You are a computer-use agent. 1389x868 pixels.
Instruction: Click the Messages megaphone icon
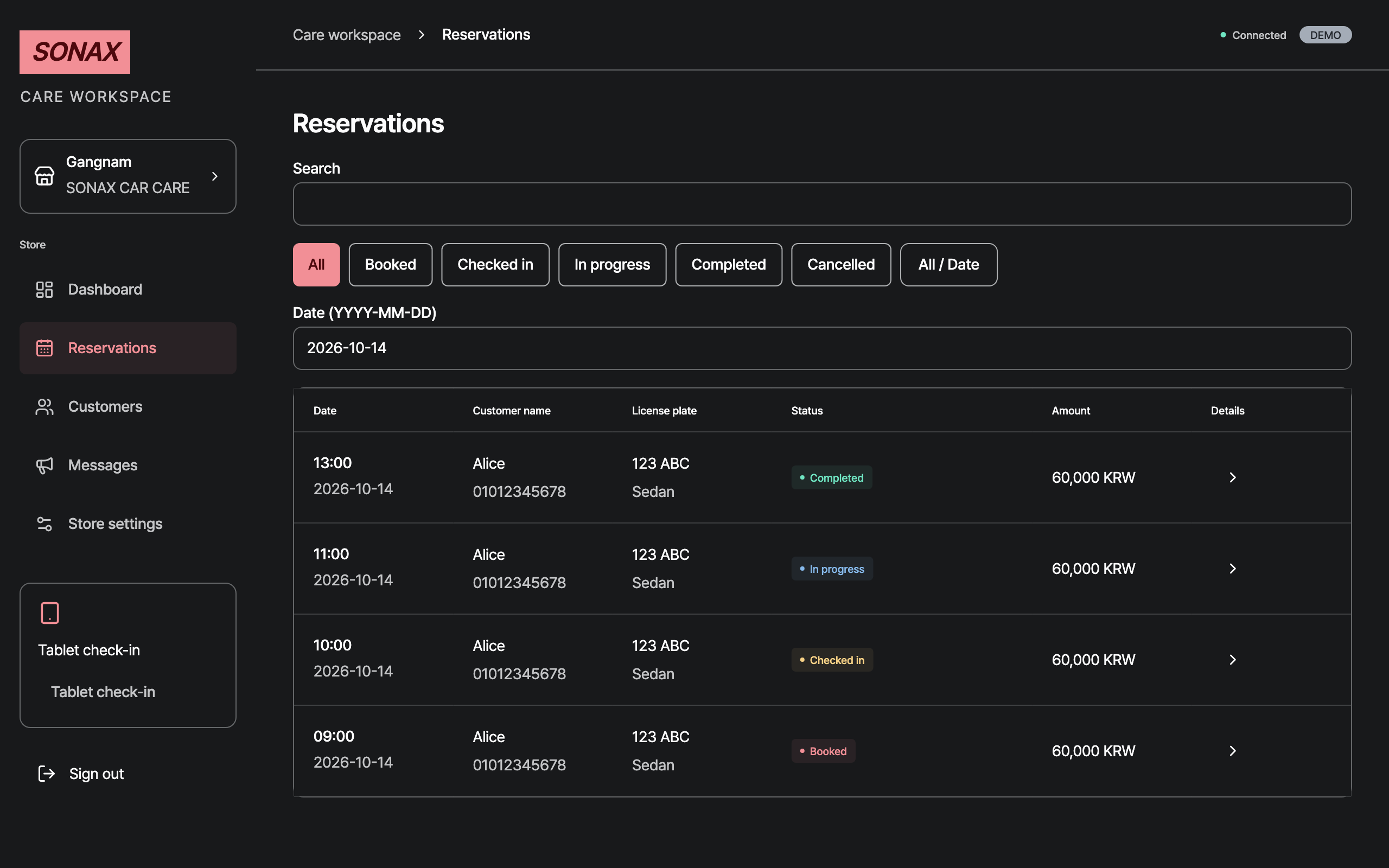pyautogui.click(x=44, y=465)
